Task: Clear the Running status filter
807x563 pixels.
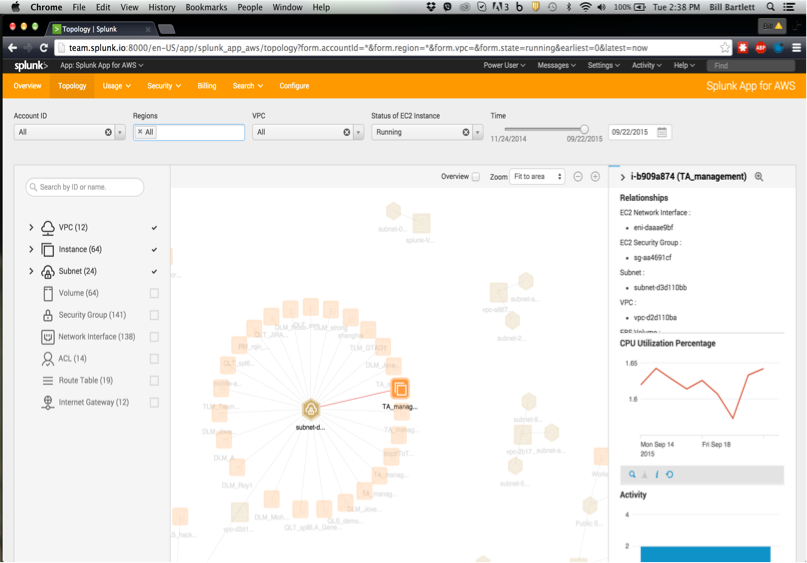Action: click(466, 132)
